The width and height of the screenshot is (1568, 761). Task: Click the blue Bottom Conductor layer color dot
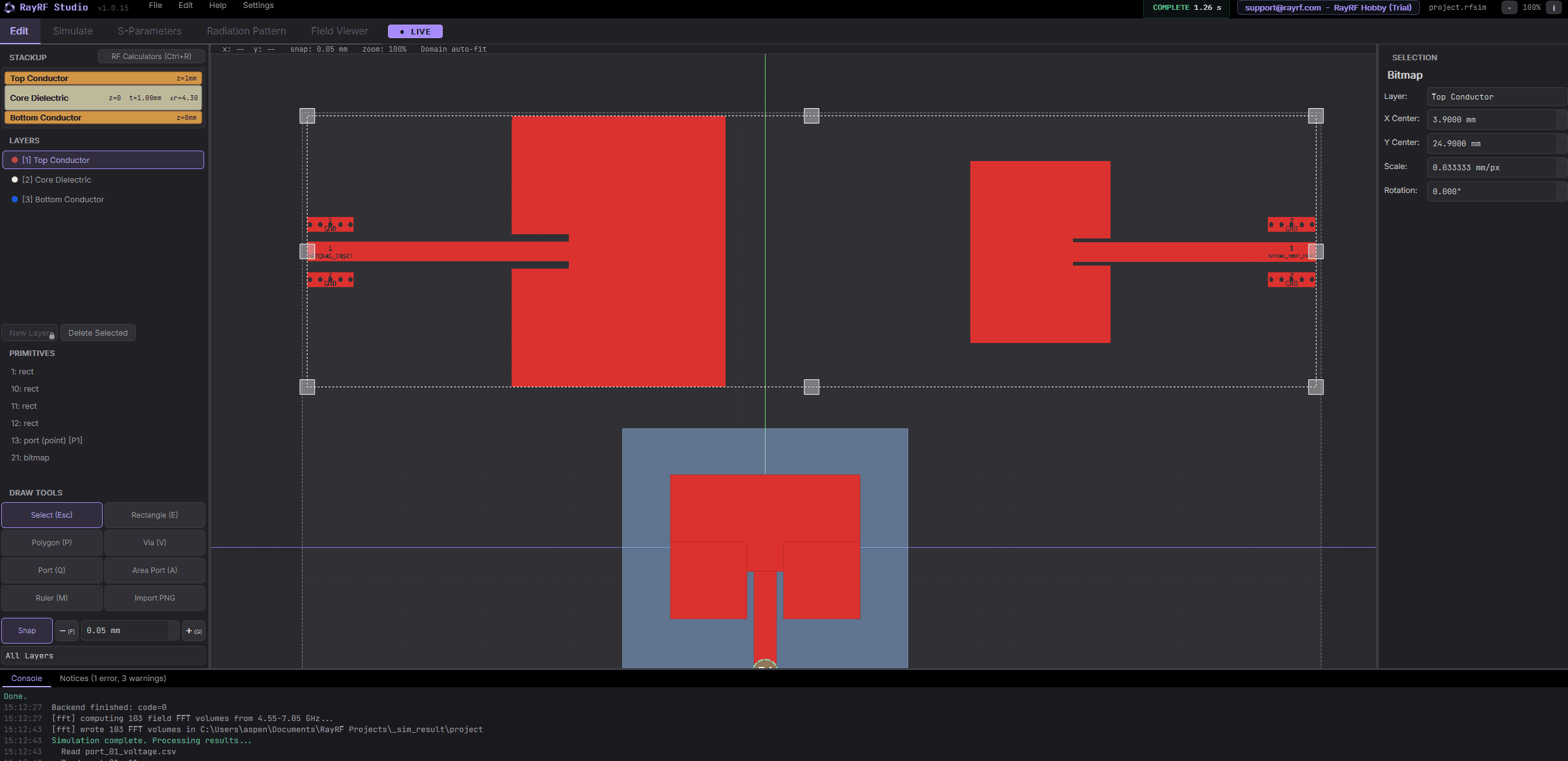[x=15, y=200]
